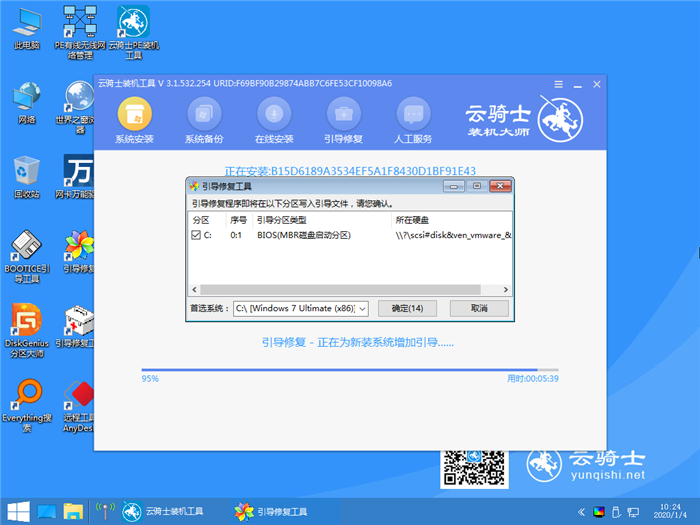Click the taskbar clock 10:24
Viewport: 700px width, 525px height.
(x=670, y=511)
